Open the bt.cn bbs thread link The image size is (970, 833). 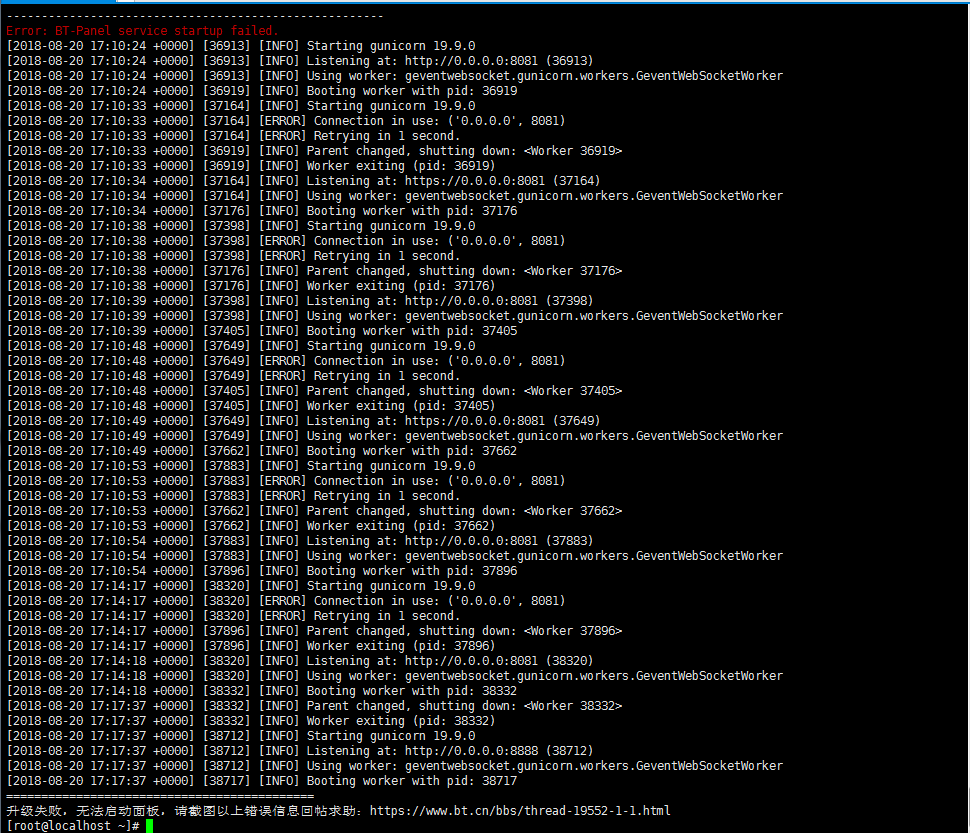(520, 811)
